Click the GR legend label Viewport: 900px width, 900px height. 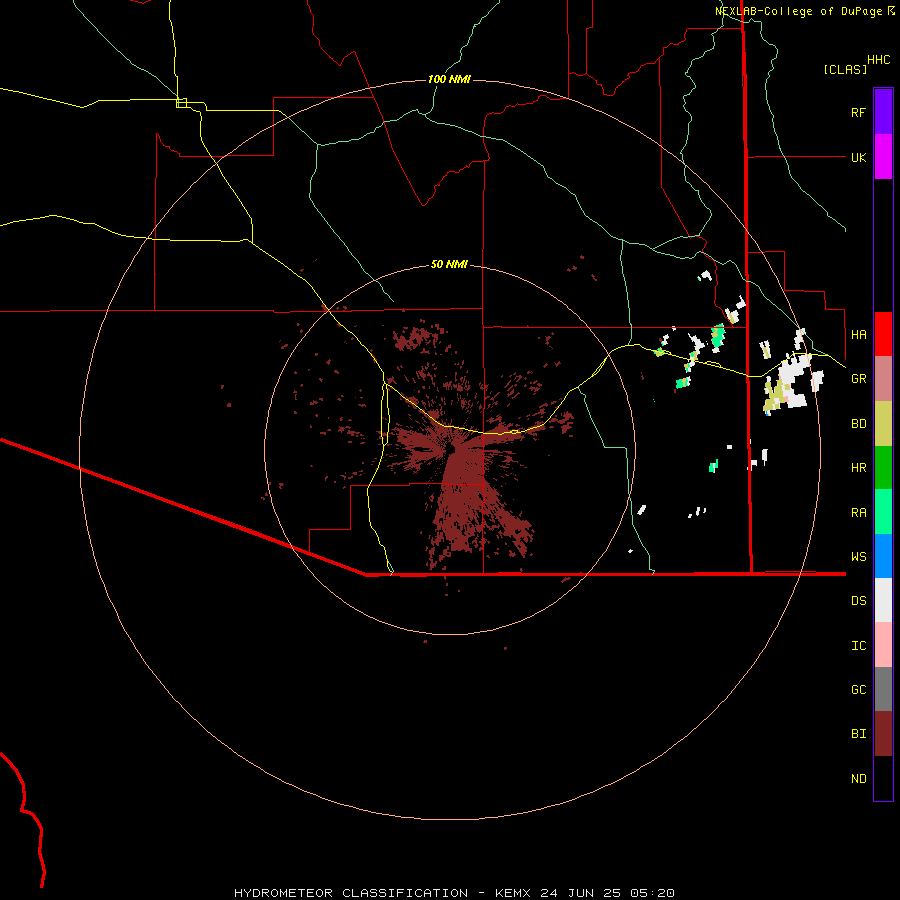[858, 379]
